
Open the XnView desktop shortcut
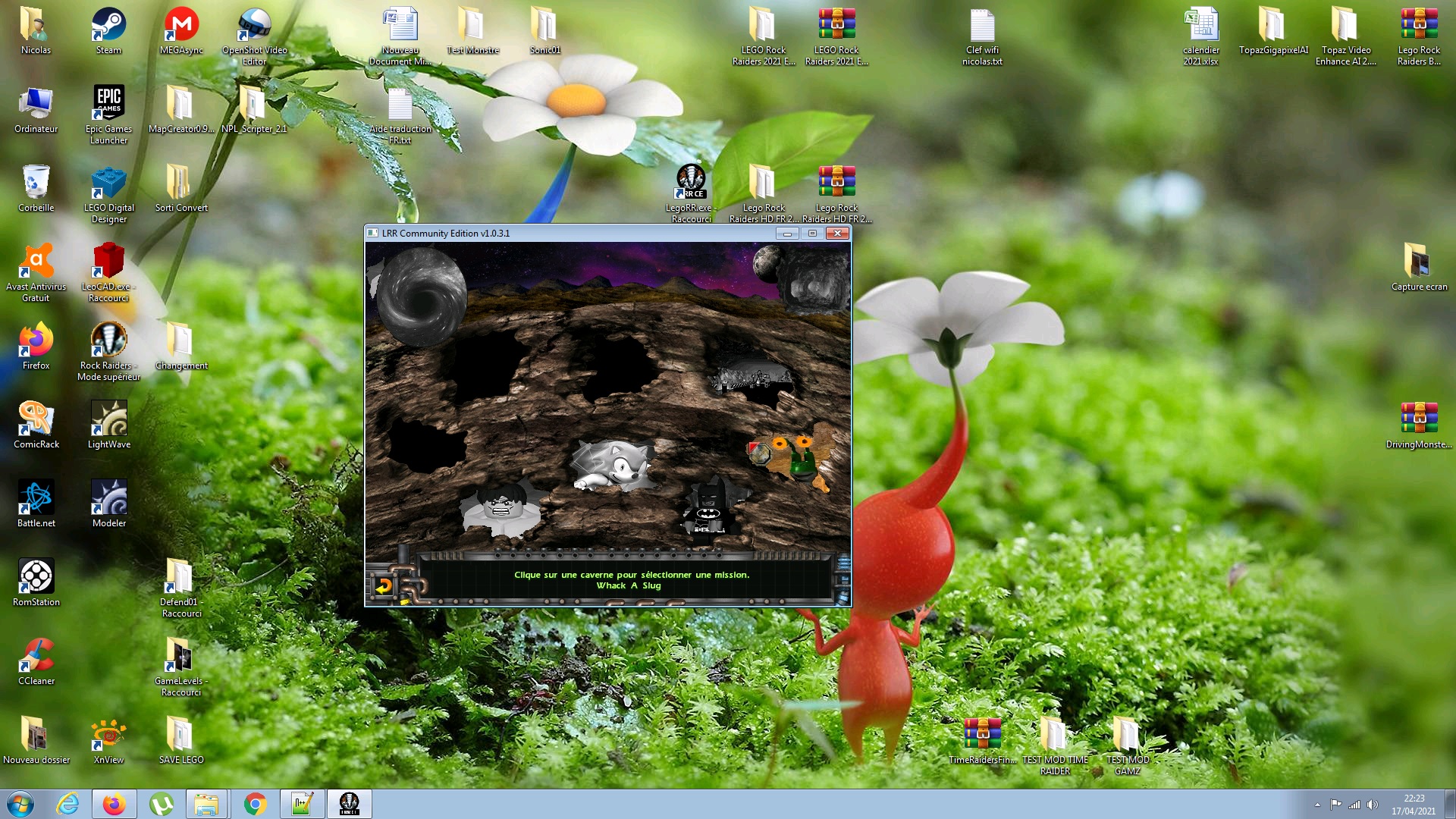[x=108, y=741]
